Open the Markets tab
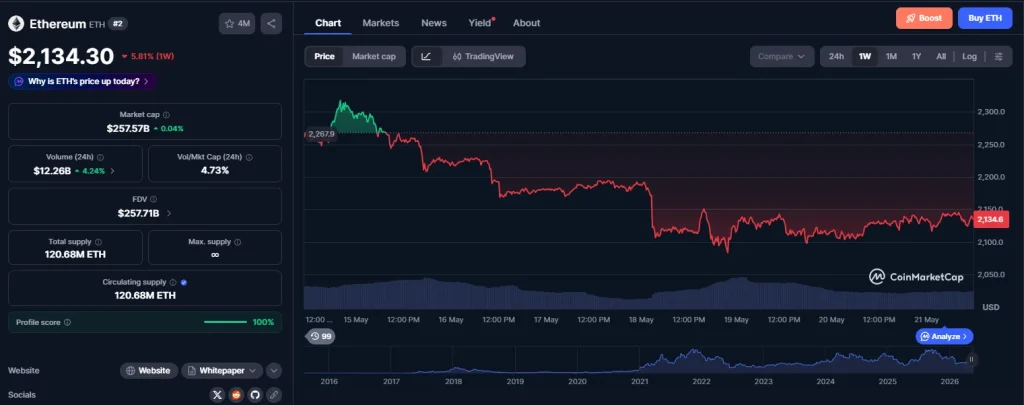The height and width of the screenshot is (405, 1024). click(381, 23)
